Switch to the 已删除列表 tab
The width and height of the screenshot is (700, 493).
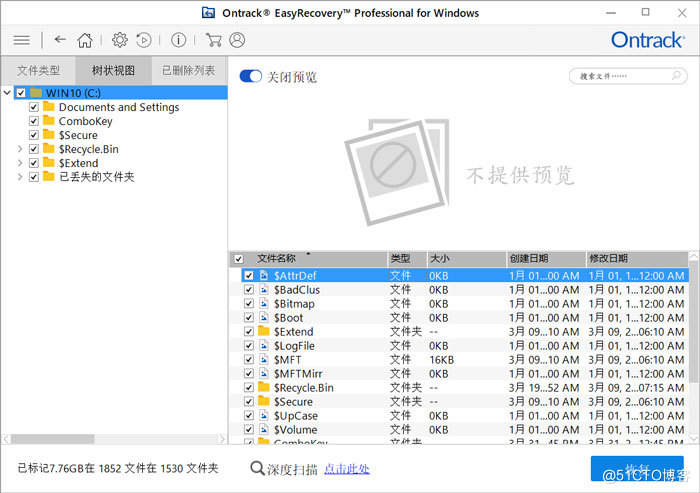(189, 70)
